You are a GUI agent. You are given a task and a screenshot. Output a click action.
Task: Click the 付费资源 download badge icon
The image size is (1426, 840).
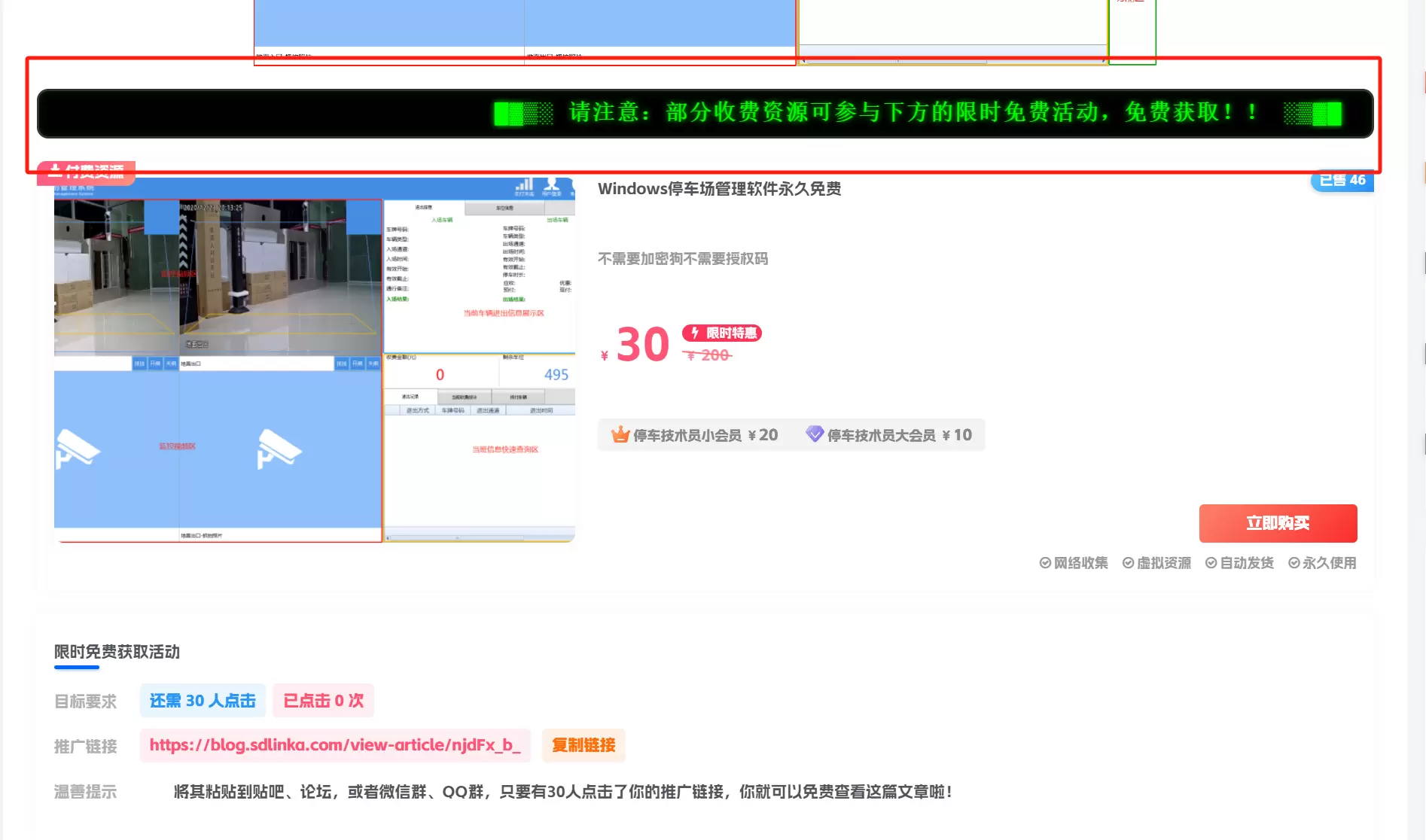pyautogui.click(x=55, y=170)
